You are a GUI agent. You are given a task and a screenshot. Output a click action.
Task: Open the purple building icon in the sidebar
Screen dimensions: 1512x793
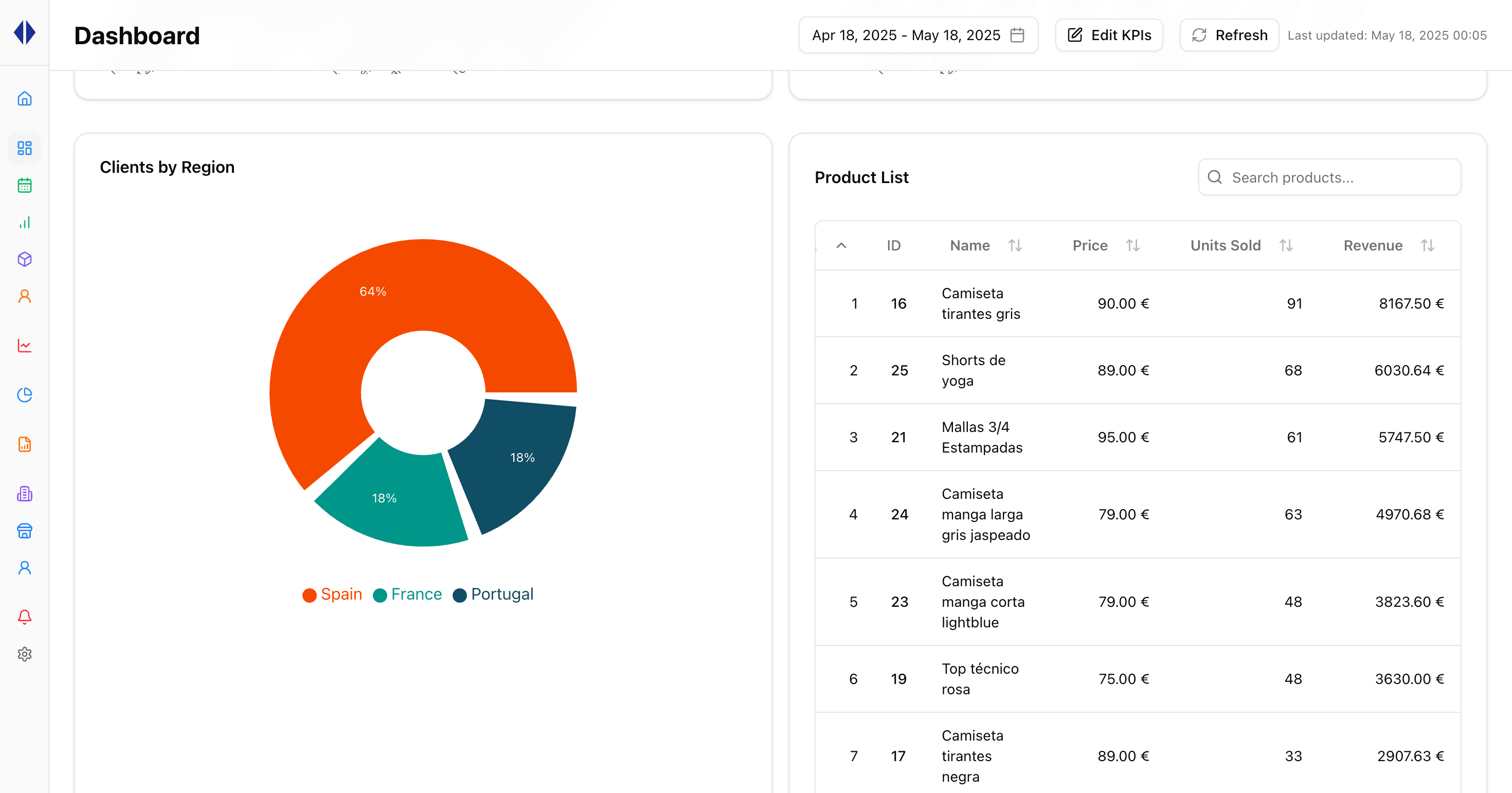pyautogui.click(x=25, y=494)
